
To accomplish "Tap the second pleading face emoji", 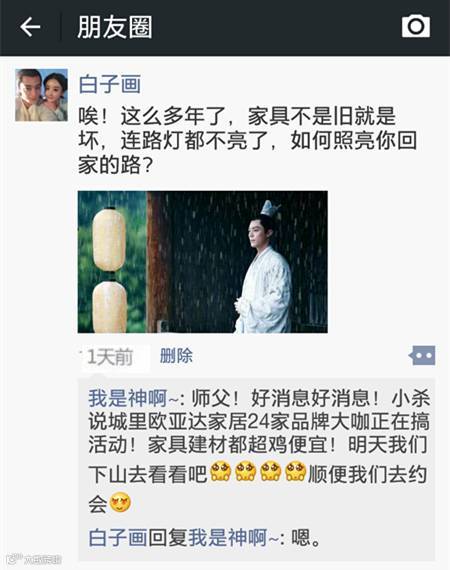I will tap(245, 471).
